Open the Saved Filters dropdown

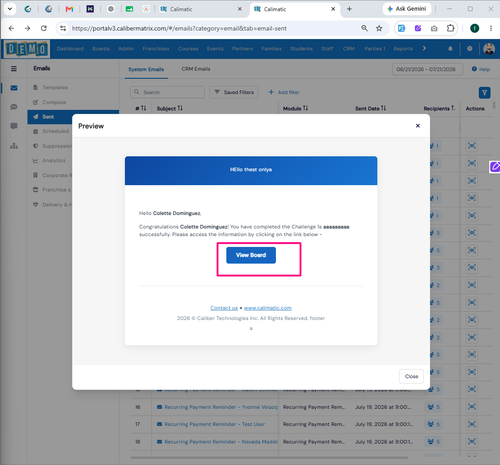[234, 92]
